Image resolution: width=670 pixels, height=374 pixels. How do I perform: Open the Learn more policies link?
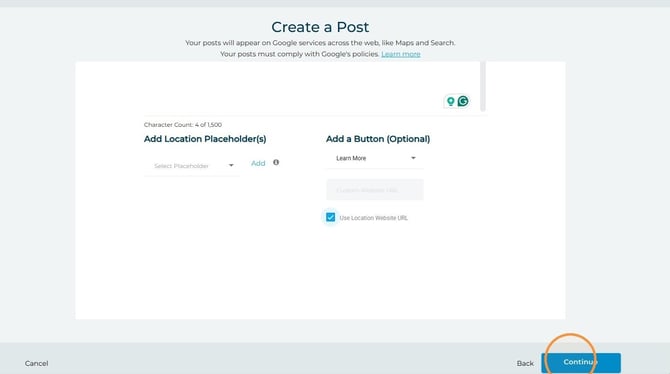click(x=401, y=54)
